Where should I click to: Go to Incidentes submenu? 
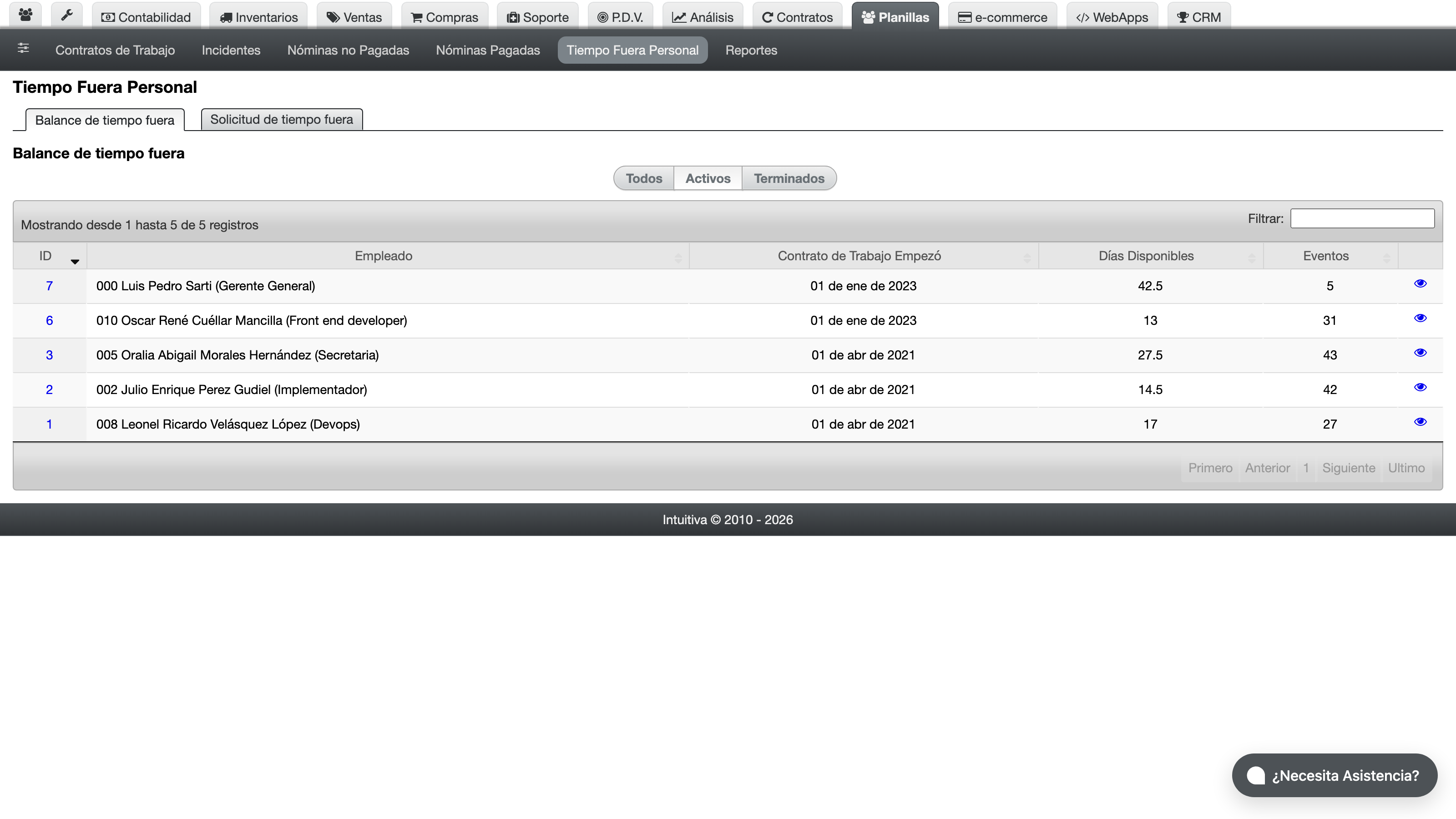click(x=231, y=50)
